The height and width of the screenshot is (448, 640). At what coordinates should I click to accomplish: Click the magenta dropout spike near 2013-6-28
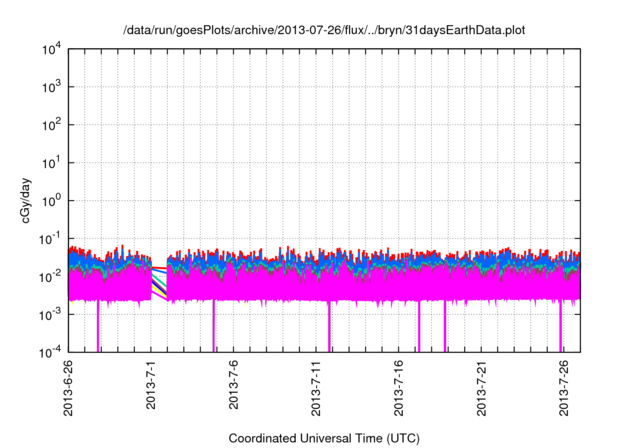click(x=98, y=326)
